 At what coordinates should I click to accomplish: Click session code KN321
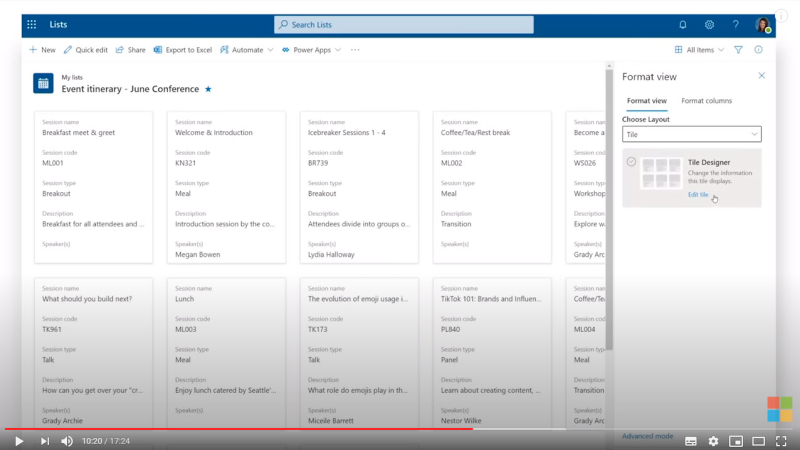(185, 163)
